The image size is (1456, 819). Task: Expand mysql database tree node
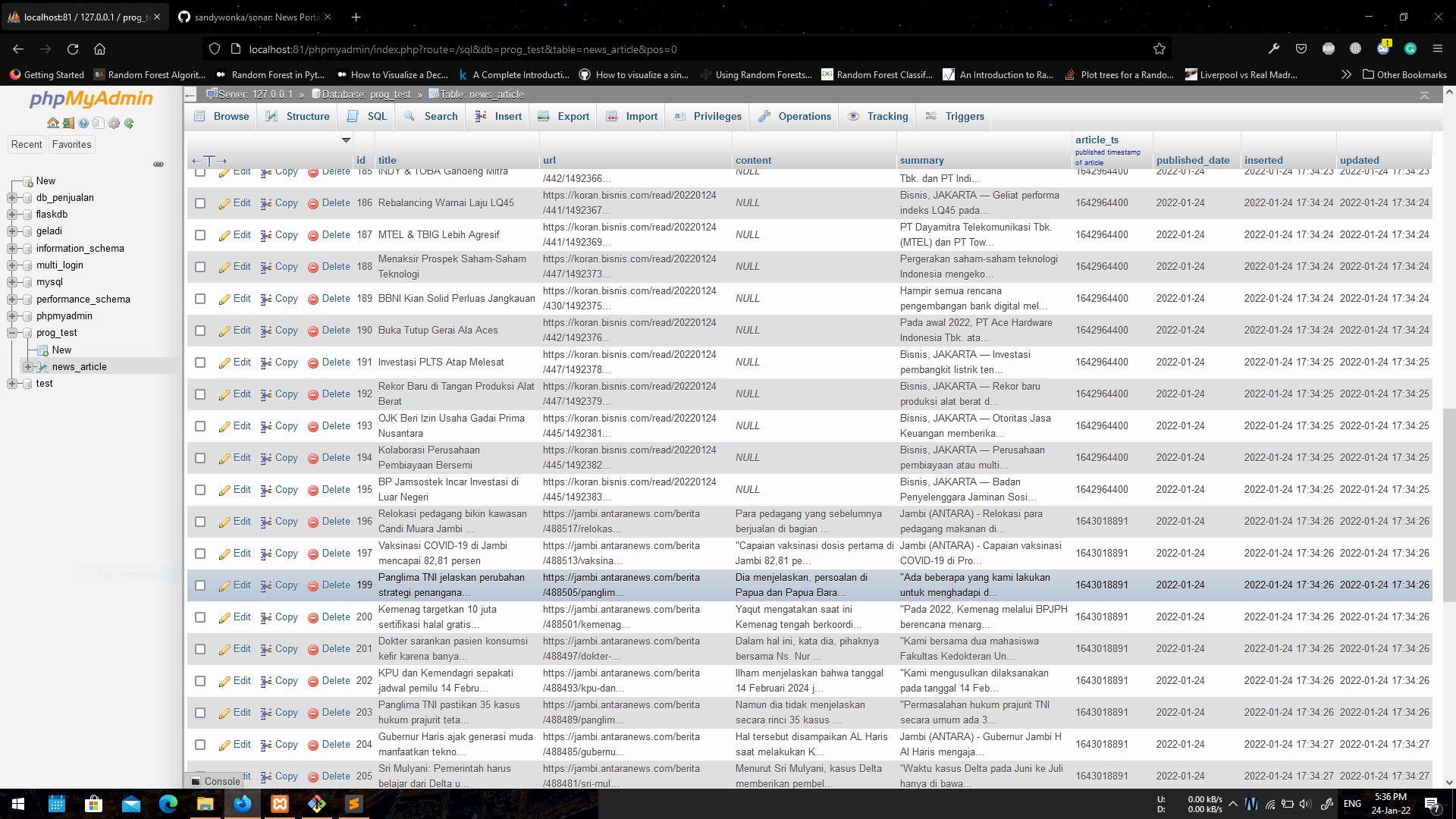coord(12,282)
